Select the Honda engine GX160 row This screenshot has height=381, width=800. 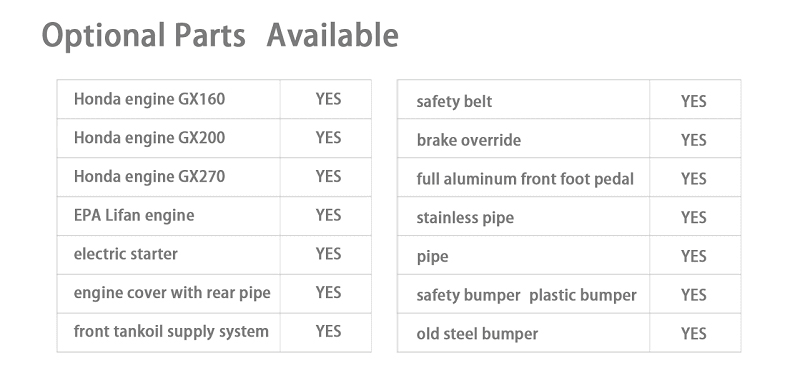[x=214, y=99]
